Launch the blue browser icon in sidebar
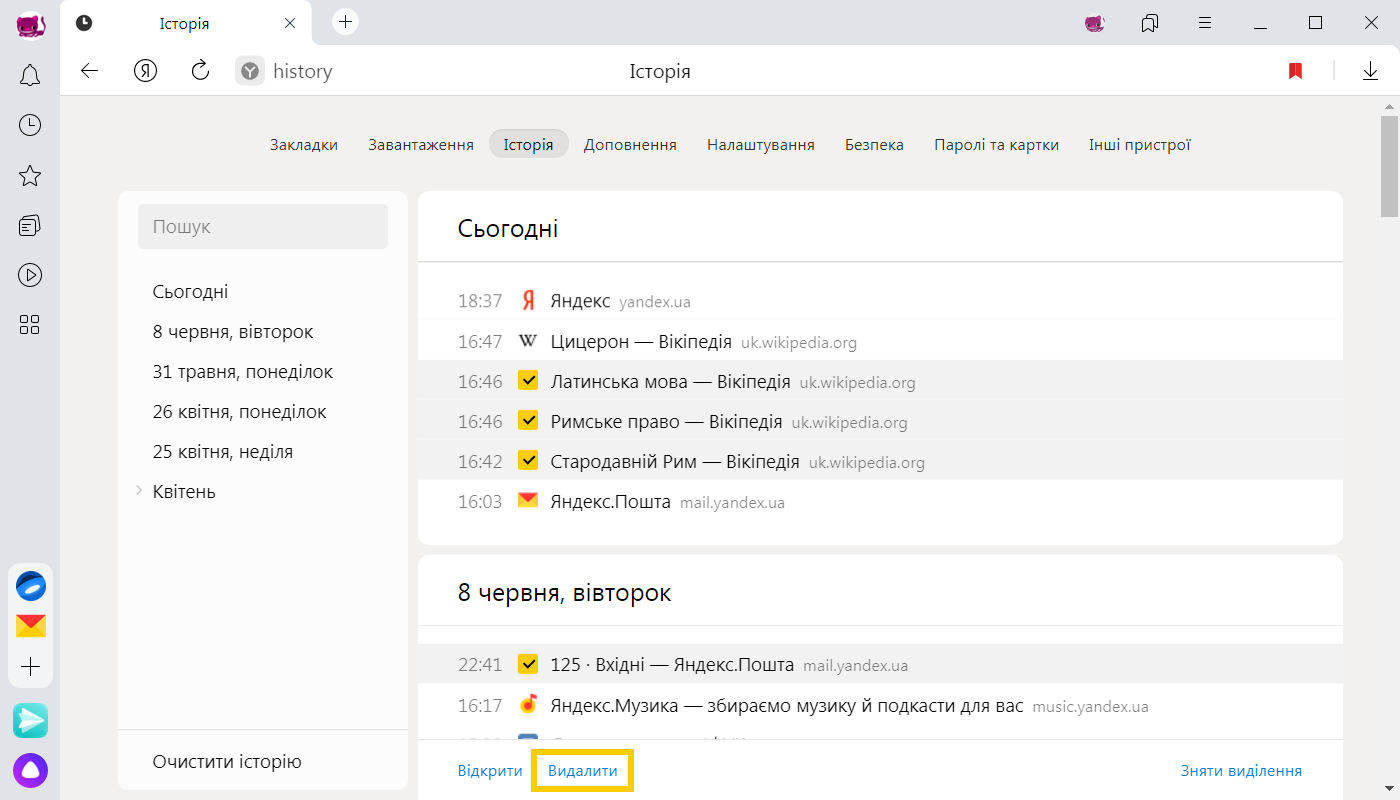The image size is (1400, 800). tap(31, 586)
